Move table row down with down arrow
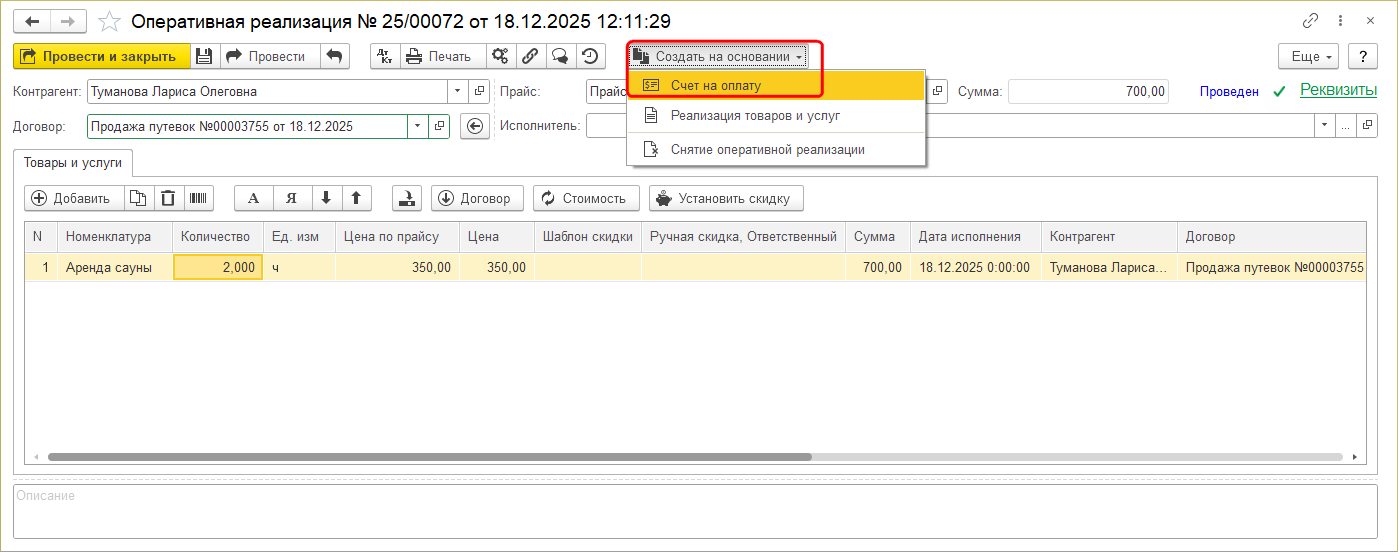Screen dimensions: 1398x552 326,198
